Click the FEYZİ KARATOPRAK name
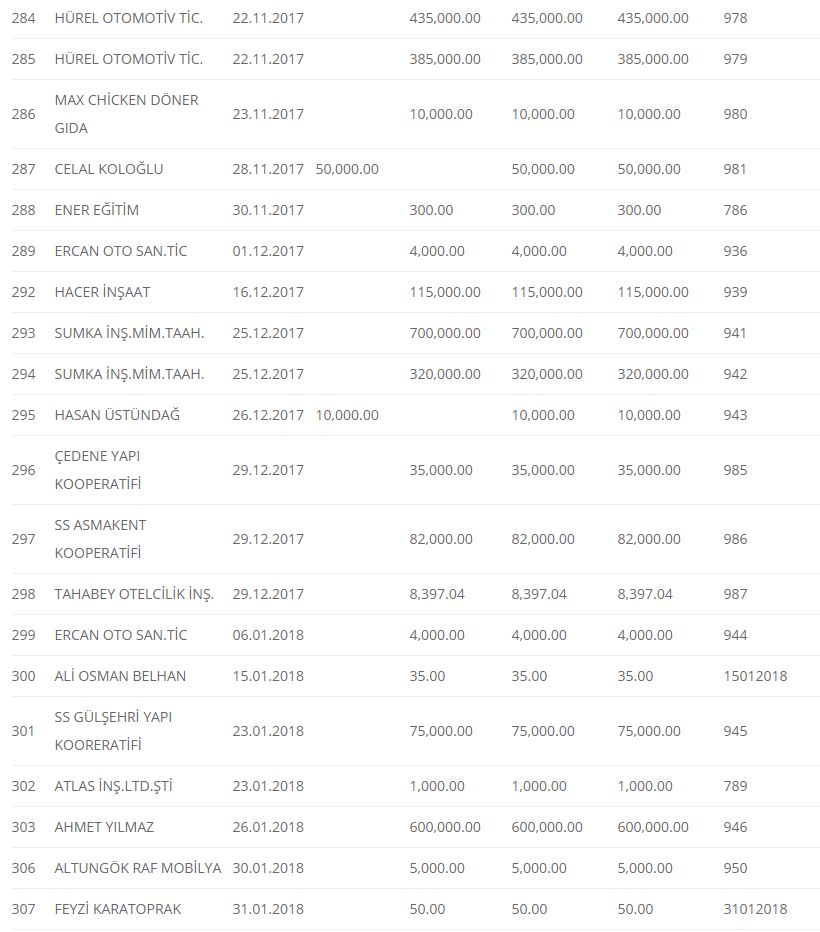Viewport: 820px width, 932px height. [118, 909]
